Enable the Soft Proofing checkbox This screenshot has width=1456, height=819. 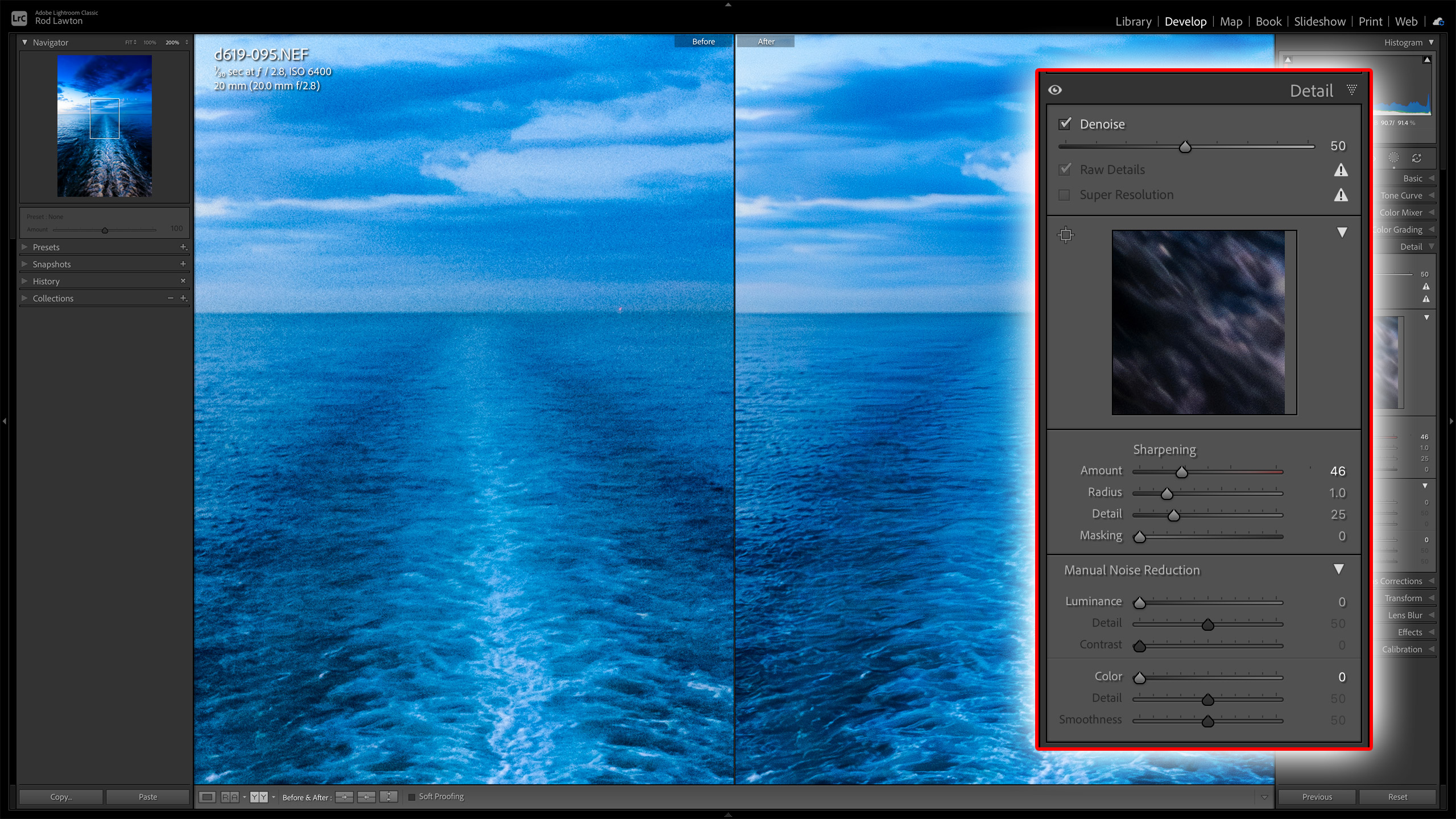[x=412, y=797]
